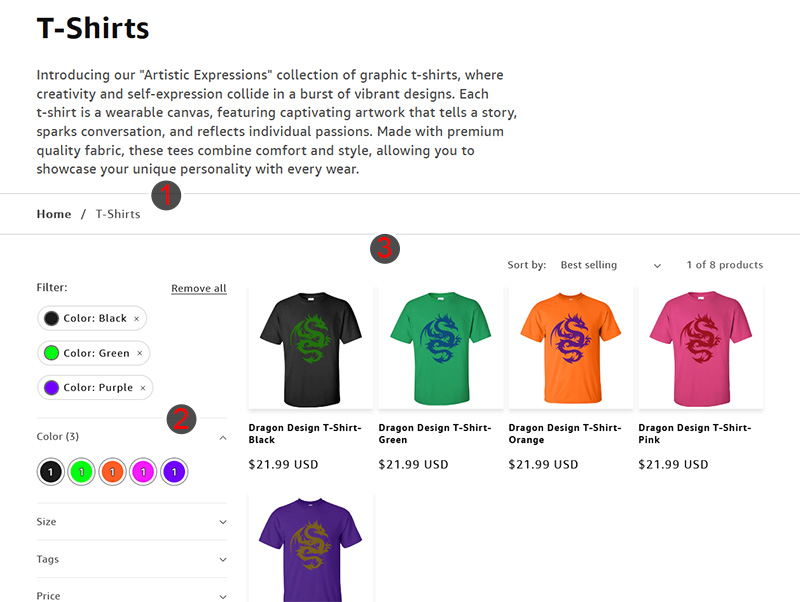The width and height of the screenshot is (800, 602).
Task: Click the "Remove all" filters link
Action: click(x=198, y=288)
